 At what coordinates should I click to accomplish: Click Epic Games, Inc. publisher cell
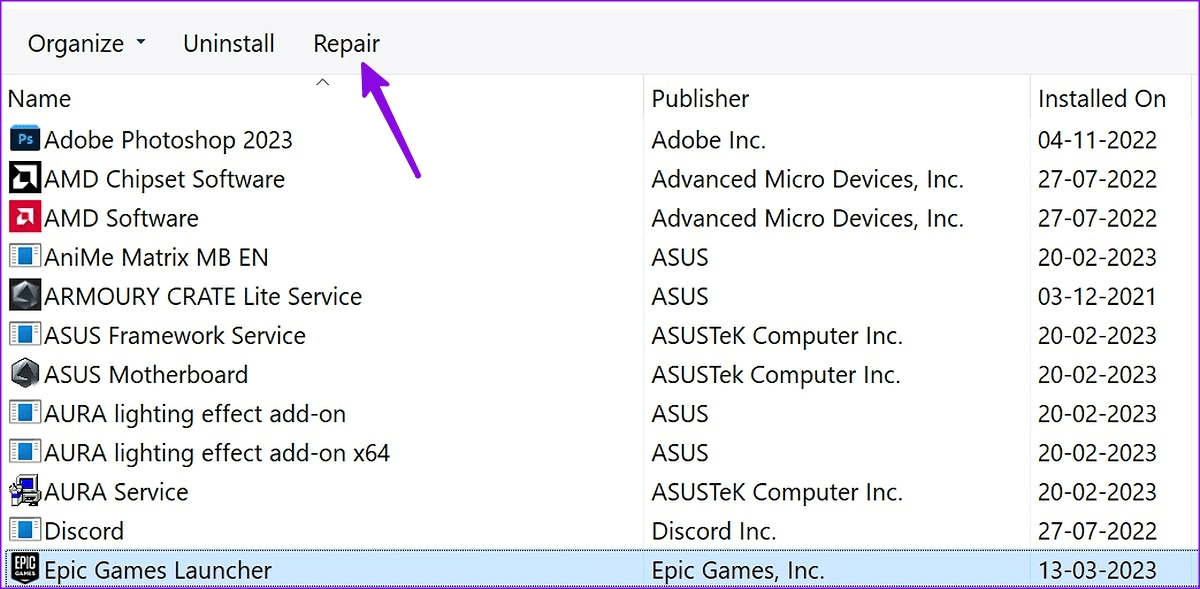[x=738, y=570]
